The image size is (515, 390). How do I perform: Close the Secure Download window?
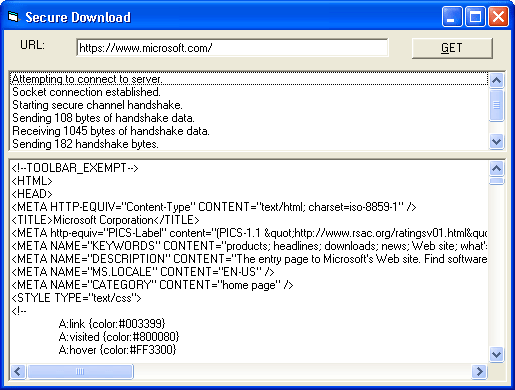(x=498, y=16)
